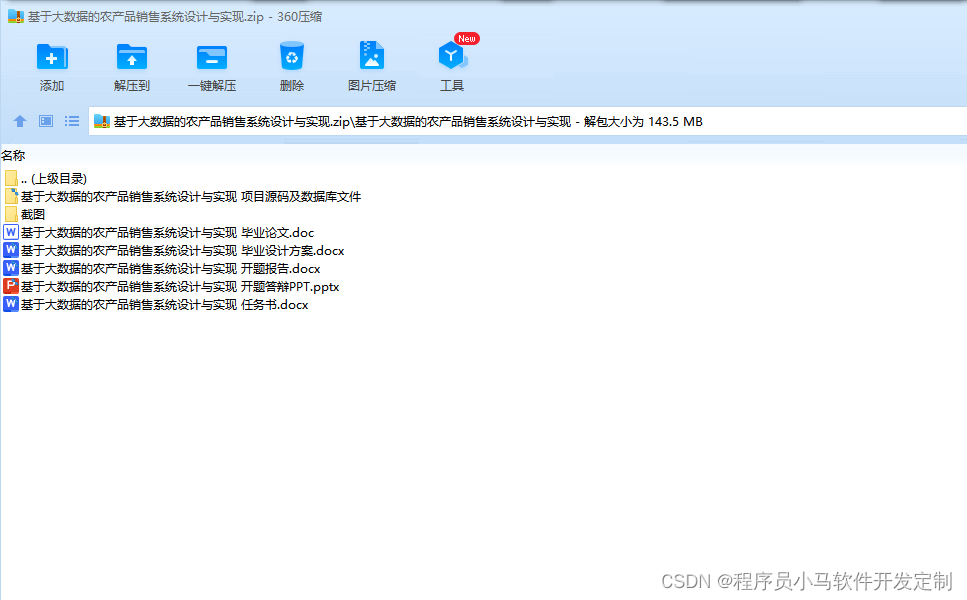
Task: Select the 毕业论文.doc file
Action: coord(159,232)
